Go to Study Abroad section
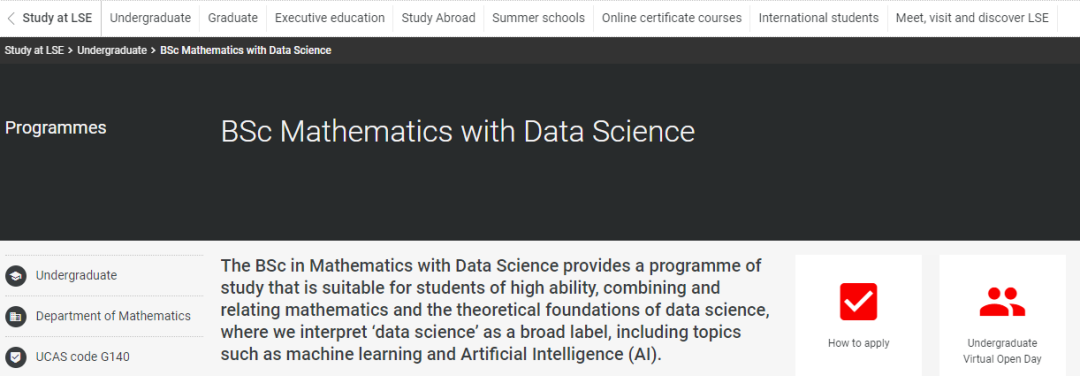This screenshot has width=1080, height=376. click(439, 18)
